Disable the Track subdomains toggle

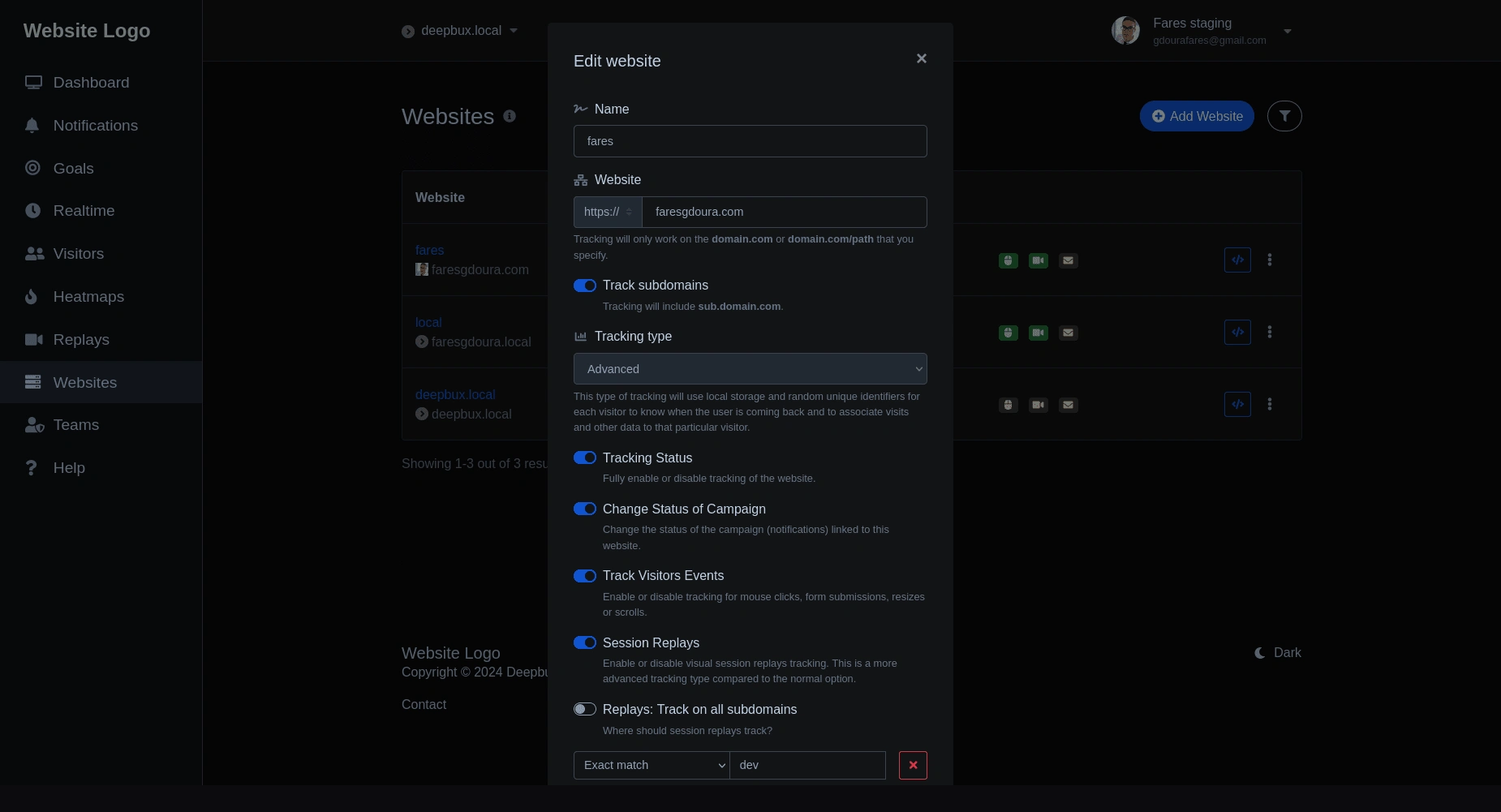(x=585, y=286)
